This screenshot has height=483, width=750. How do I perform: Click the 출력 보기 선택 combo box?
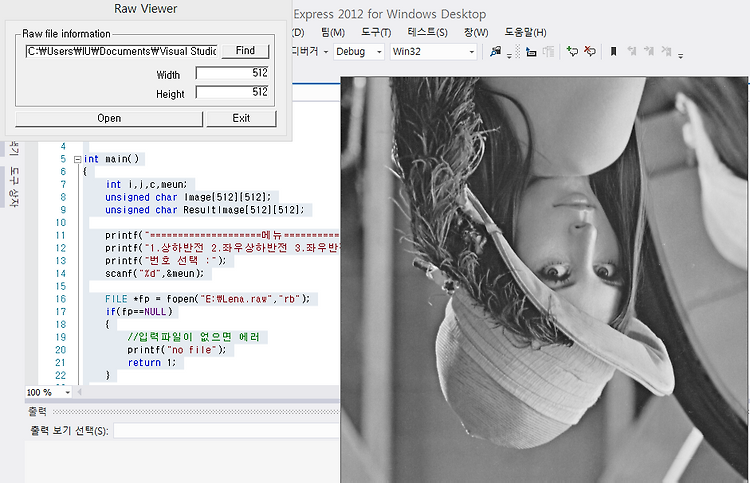(x=227, y=431)
